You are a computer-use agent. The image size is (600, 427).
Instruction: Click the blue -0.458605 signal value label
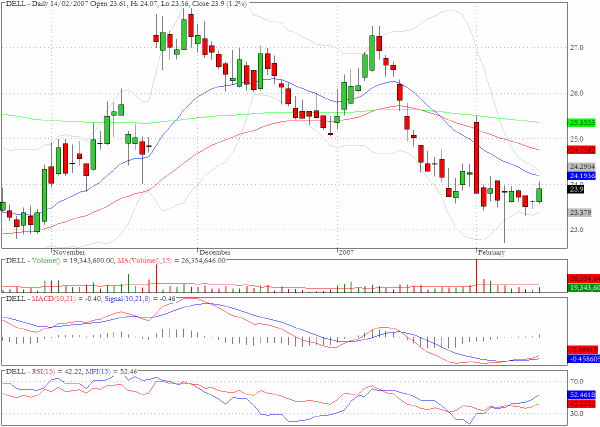pyautogui.click(x=582, y=359)
